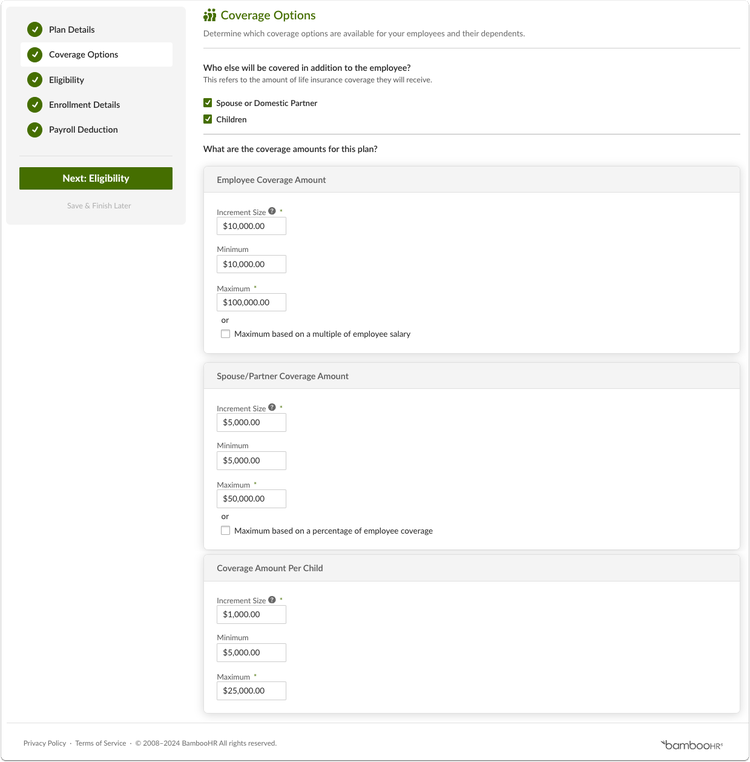Uncheck the Children checkbox

pos(208,119)
